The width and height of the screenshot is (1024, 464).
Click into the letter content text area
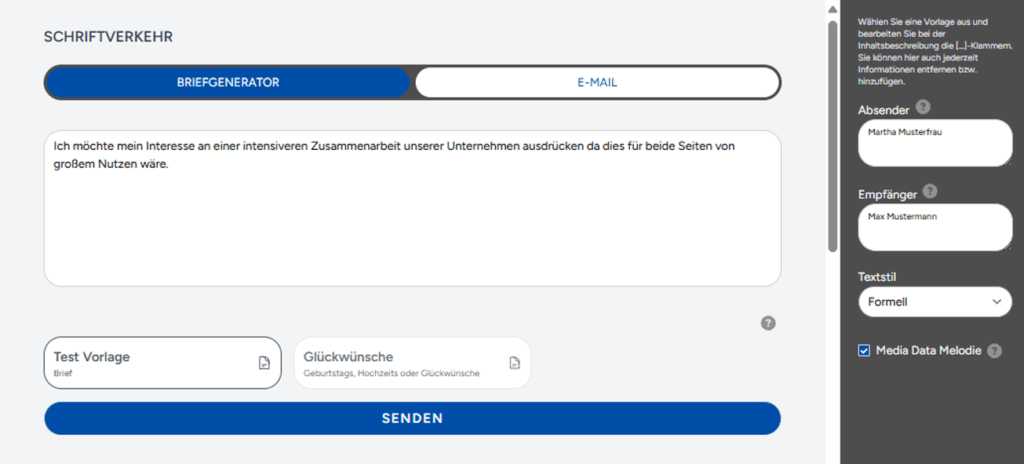412,208
